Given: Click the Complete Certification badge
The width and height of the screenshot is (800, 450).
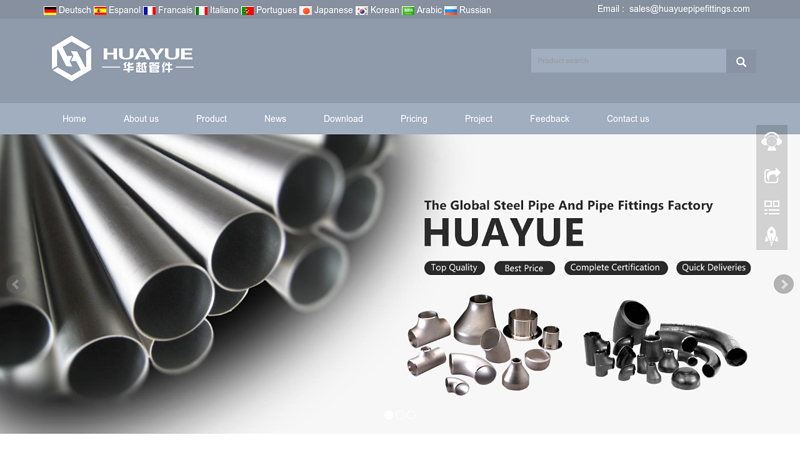Looking at the screenshot, I should 616,268.
